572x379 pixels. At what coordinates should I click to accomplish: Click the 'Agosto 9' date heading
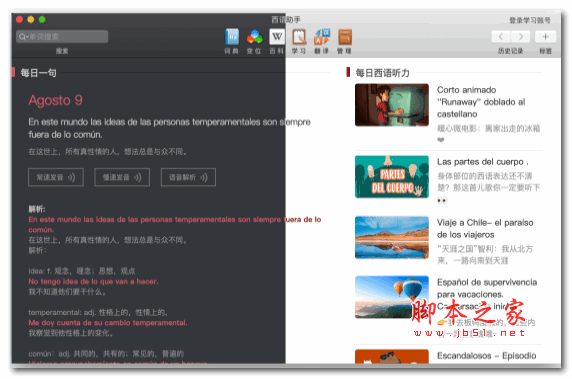55,100
